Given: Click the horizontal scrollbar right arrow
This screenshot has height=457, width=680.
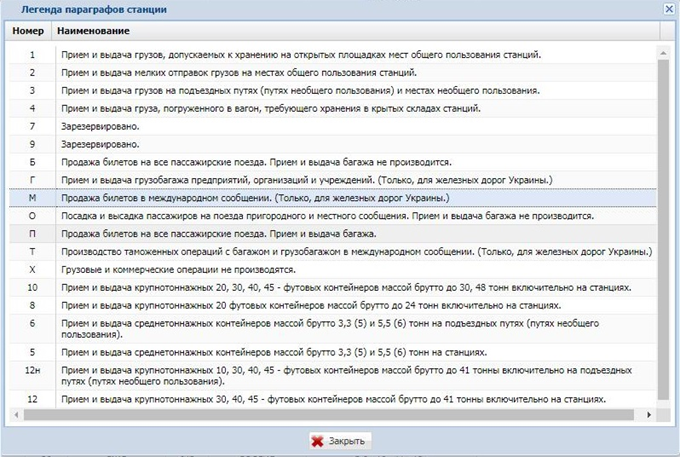Looking at the screenshot, I should pos(649,415).
